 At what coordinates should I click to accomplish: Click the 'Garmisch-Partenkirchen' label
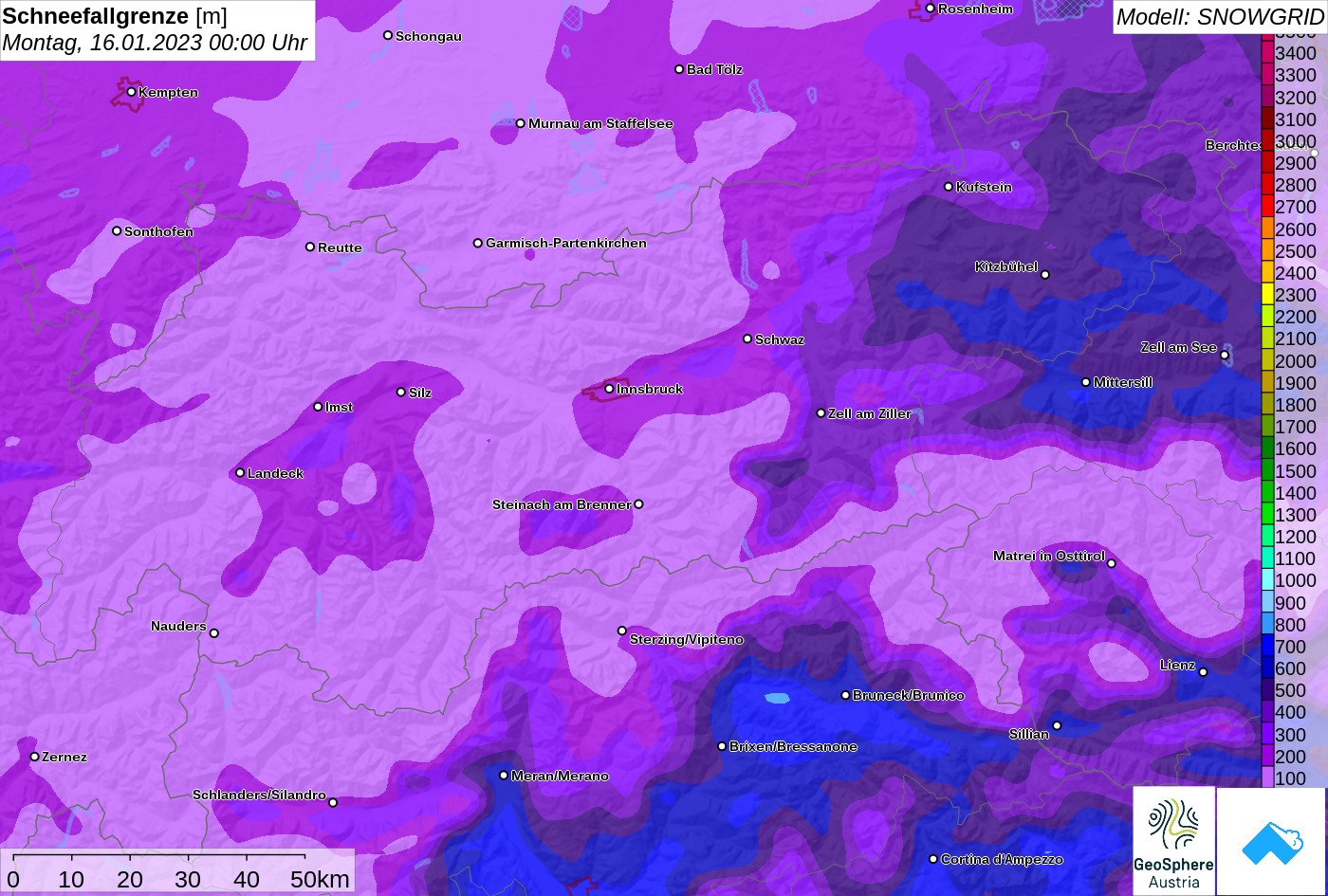pyautogui.click(x=566, y=243)
